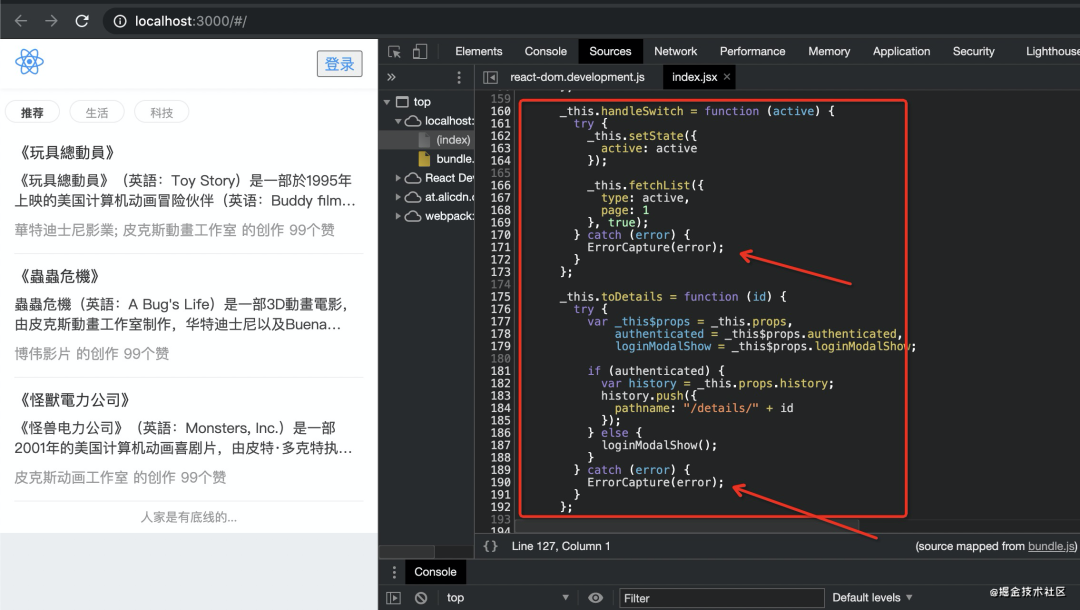Toggle the console sidebar panel
The height and width of the screenshot is (610, 1080).
tap(394, 598)
